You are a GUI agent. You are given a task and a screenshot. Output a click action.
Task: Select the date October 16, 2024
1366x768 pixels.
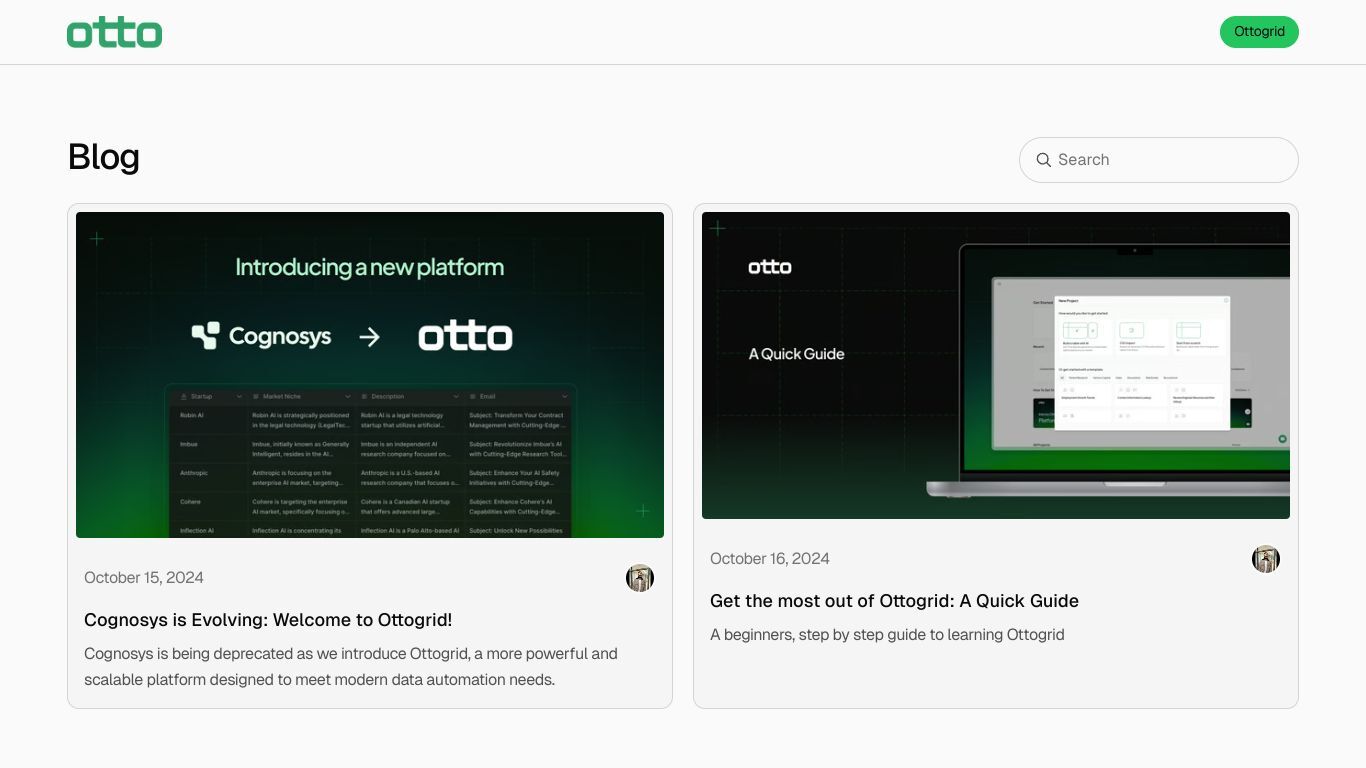770,559
